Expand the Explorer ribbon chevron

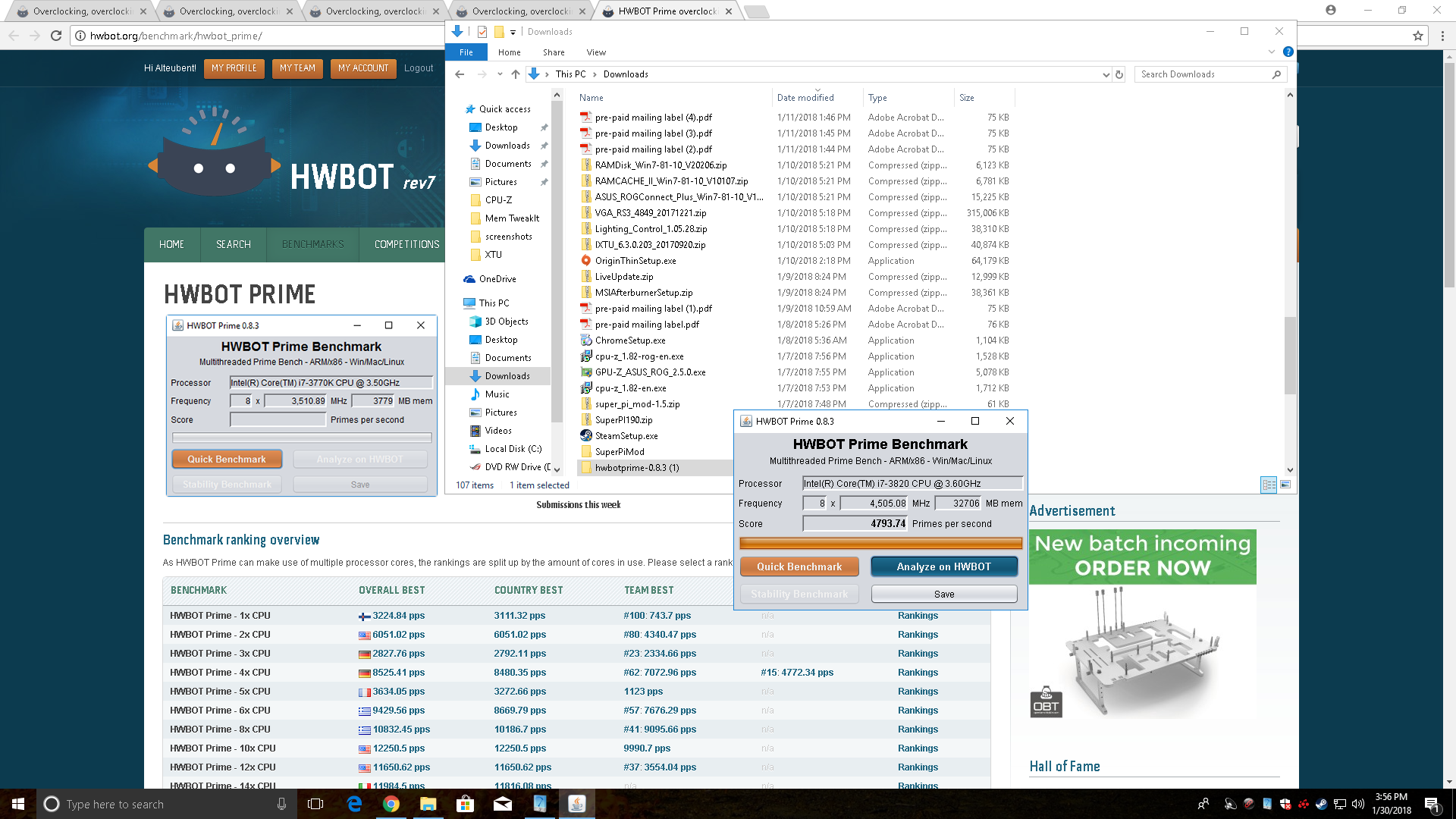pos(1272,52)
